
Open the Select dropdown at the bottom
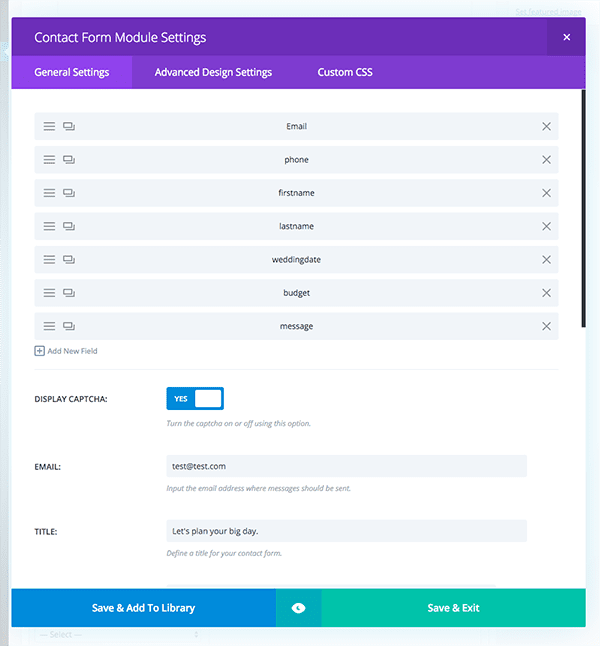tap(117, 635)
